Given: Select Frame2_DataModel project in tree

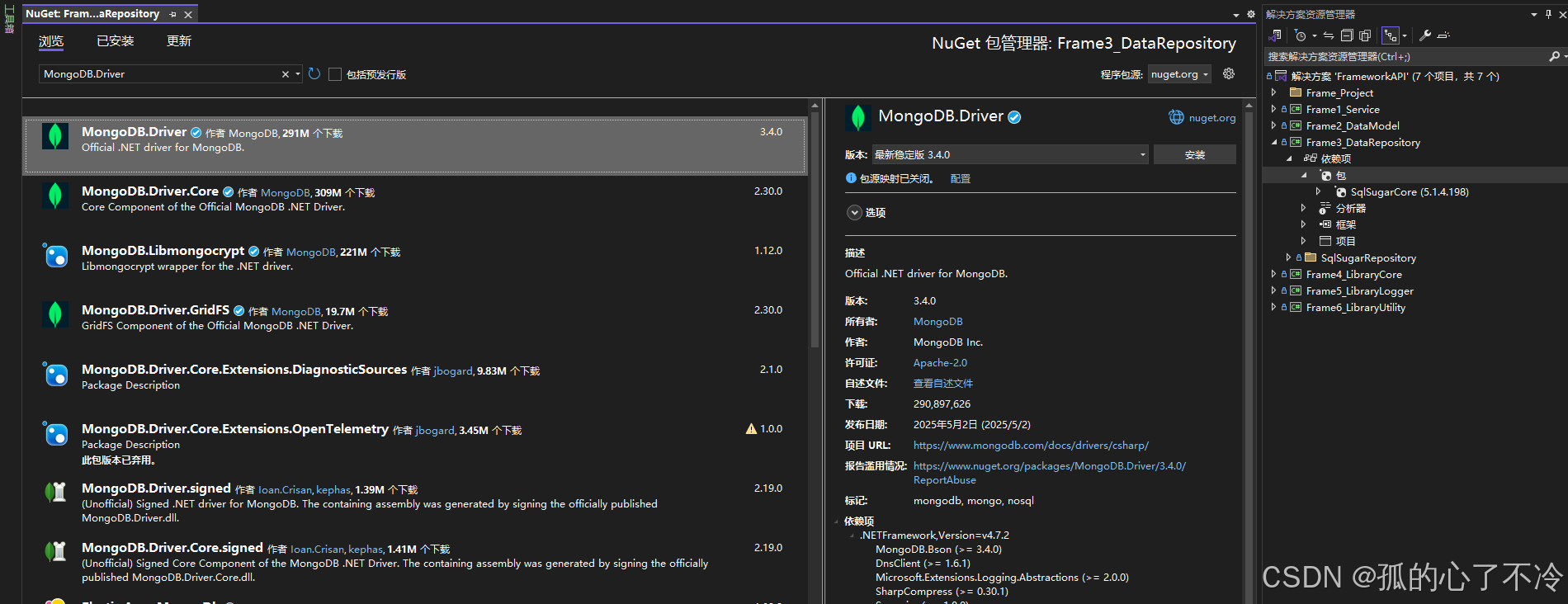Looking at the screenshot, I should (1353, 125).
